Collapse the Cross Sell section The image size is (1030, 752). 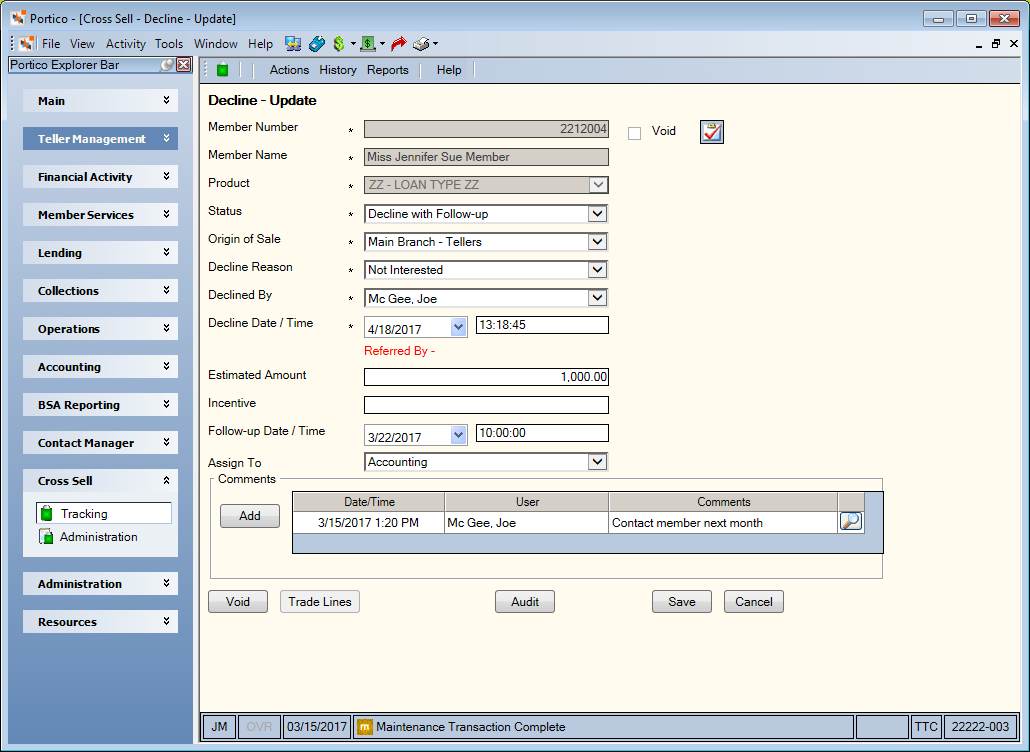pyautogui.click(x=101, y=481)
